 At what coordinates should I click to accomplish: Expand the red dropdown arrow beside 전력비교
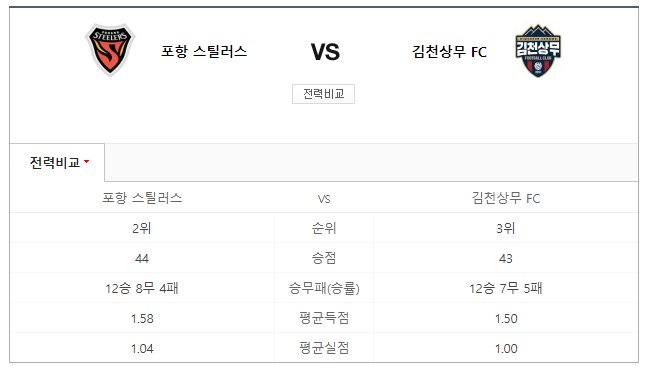87,162
